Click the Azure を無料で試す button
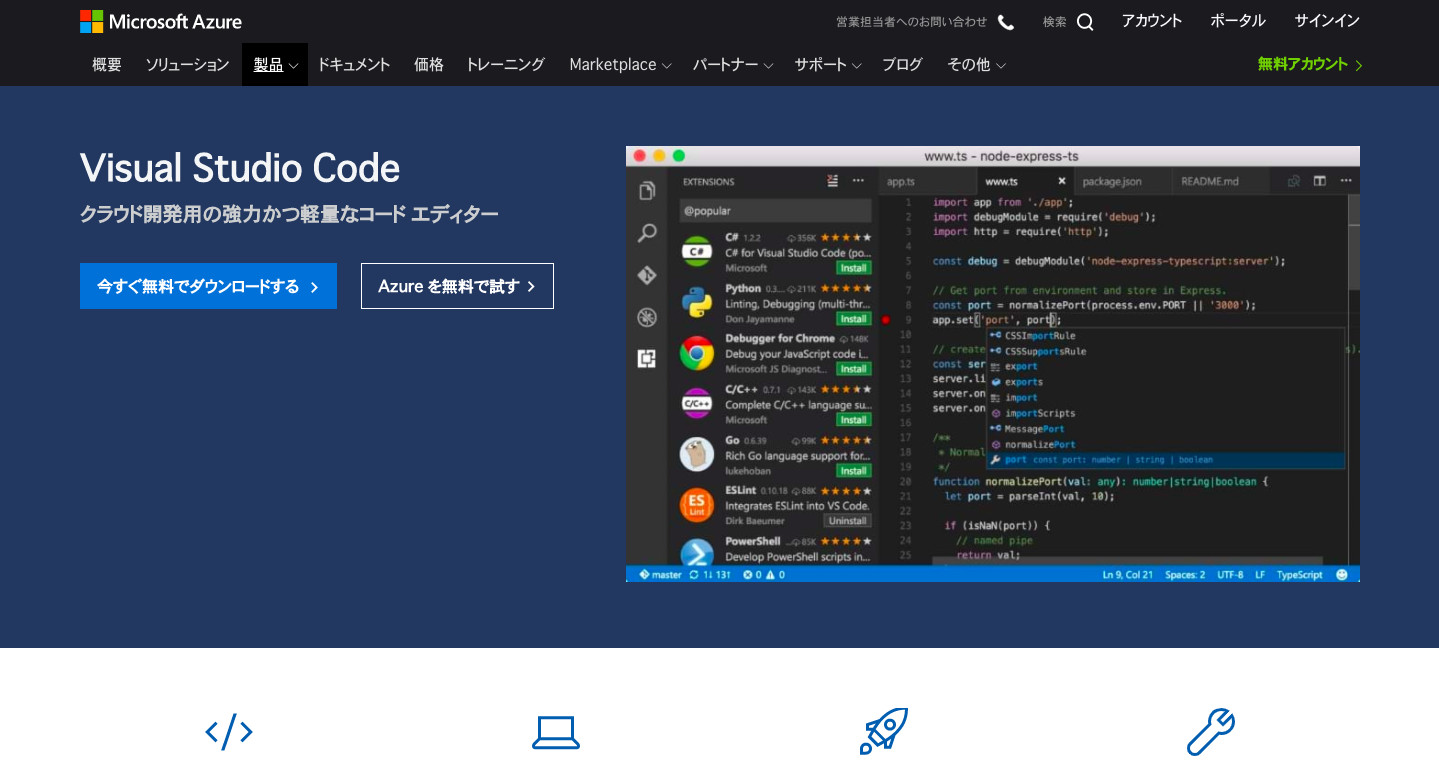Screen dimensions: 1439x767 (x=457, y=286)
